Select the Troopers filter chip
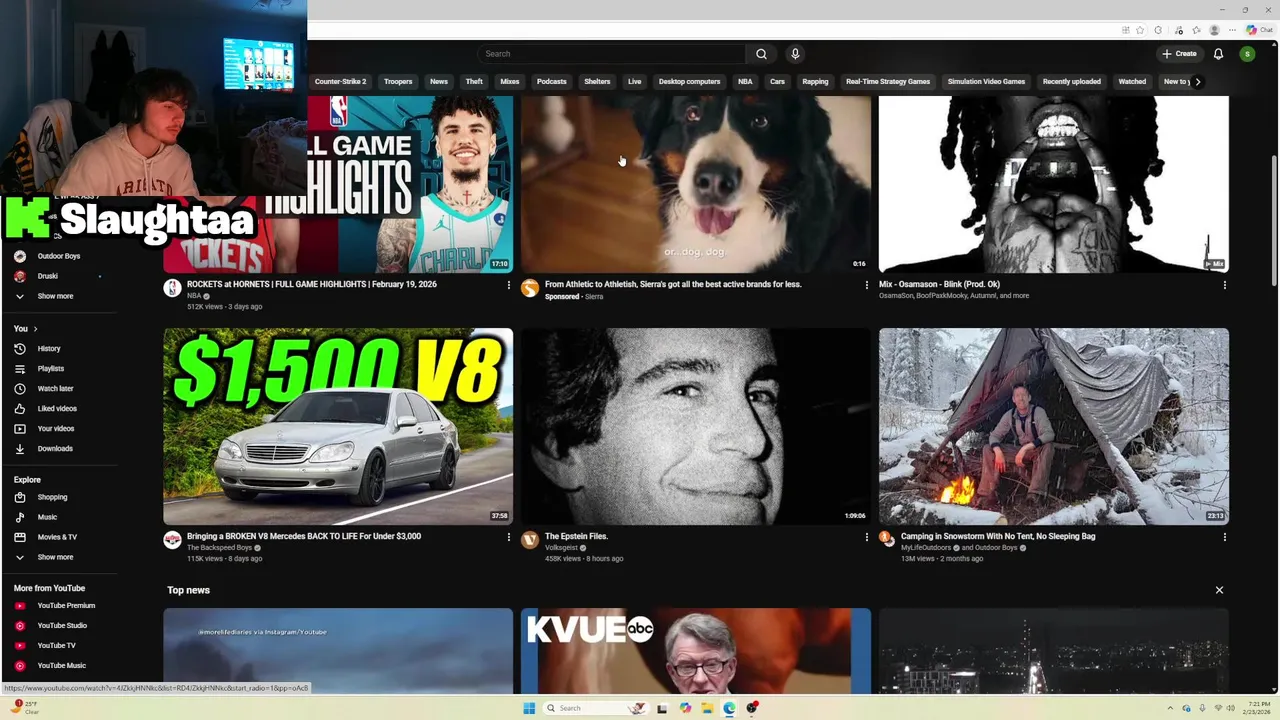The height and width of the screenshot is (720, 1280). (398, 82)
